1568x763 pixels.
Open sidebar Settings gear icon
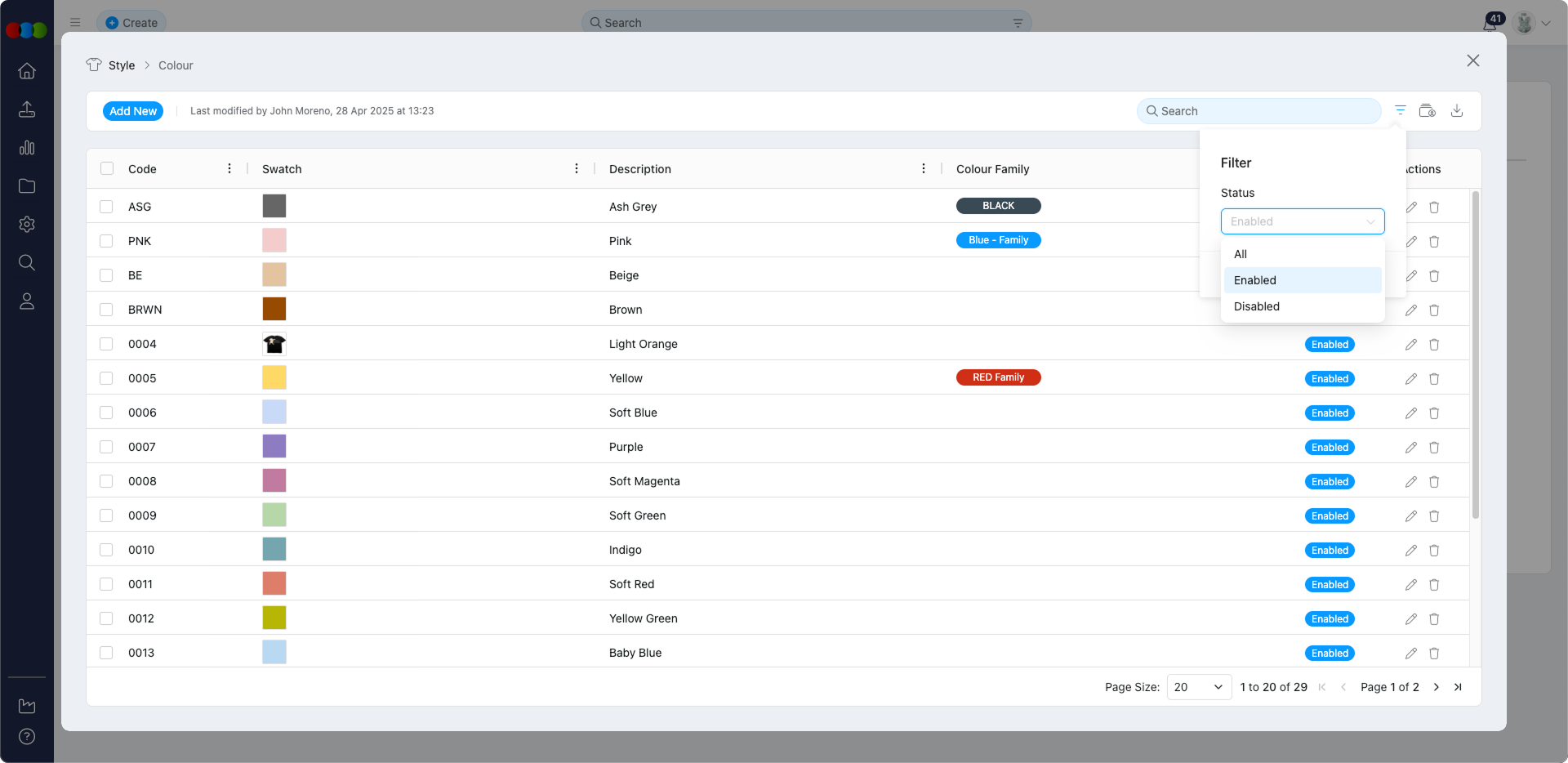coord(27,225)
